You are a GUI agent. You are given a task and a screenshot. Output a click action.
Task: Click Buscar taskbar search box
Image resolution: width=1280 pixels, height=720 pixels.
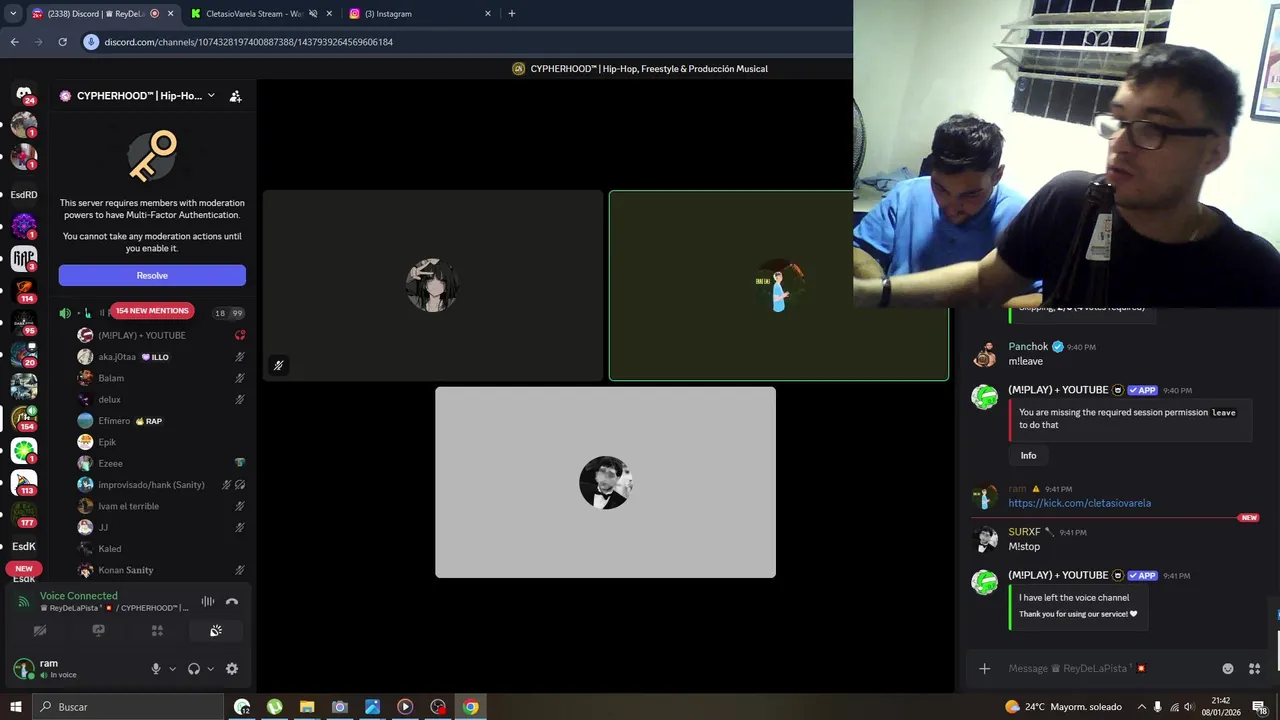coord(129,707)
